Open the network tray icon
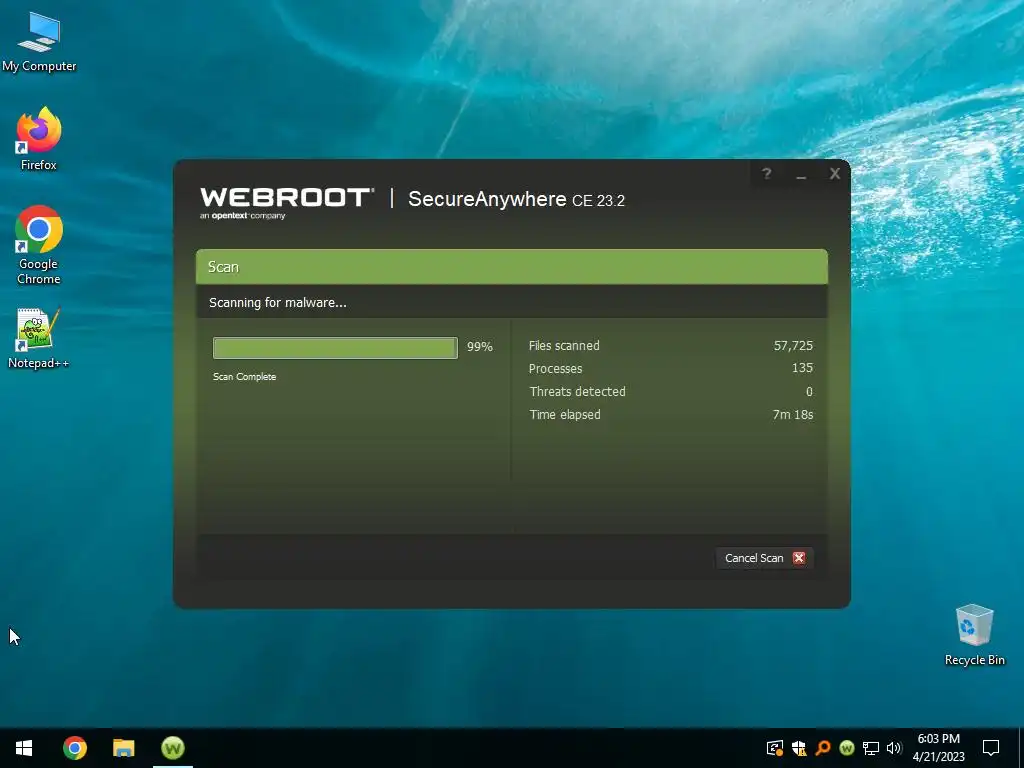1024x768 pixels. 871,748
